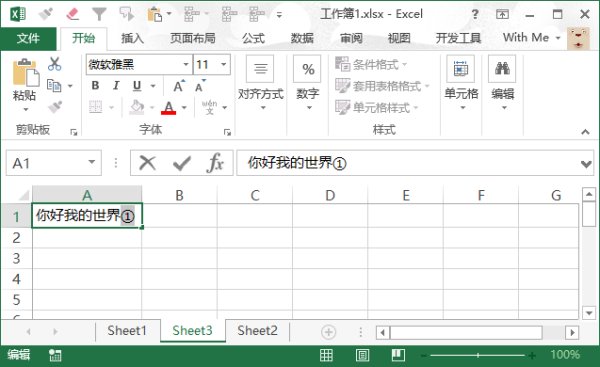
Task: Switch to Page Layout view
Action: pos(362,356)
